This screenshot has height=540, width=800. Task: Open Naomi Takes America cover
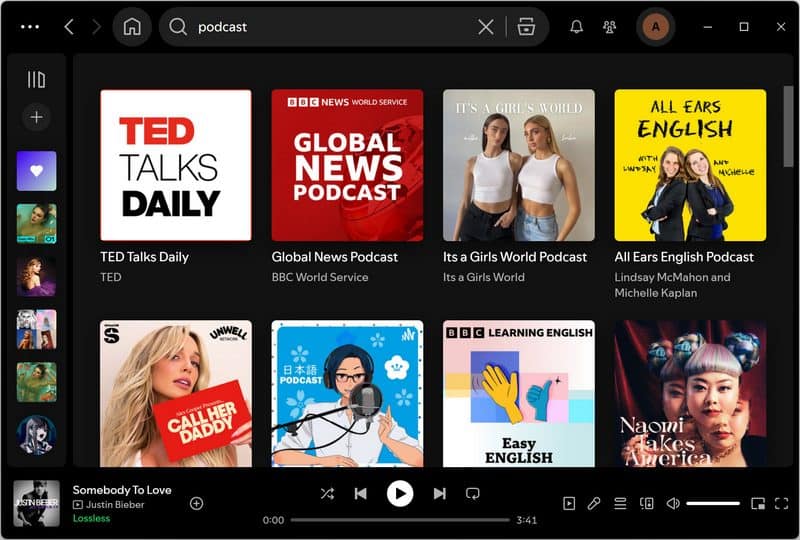coord(690,394)
